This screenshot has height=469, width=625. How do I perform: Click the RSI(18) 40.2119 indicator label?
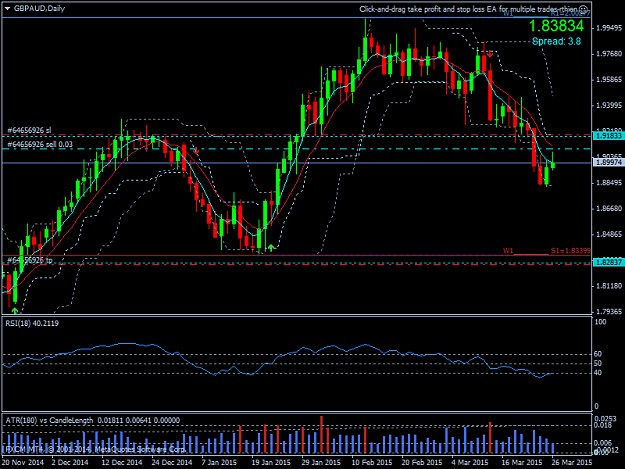(32, 323)
